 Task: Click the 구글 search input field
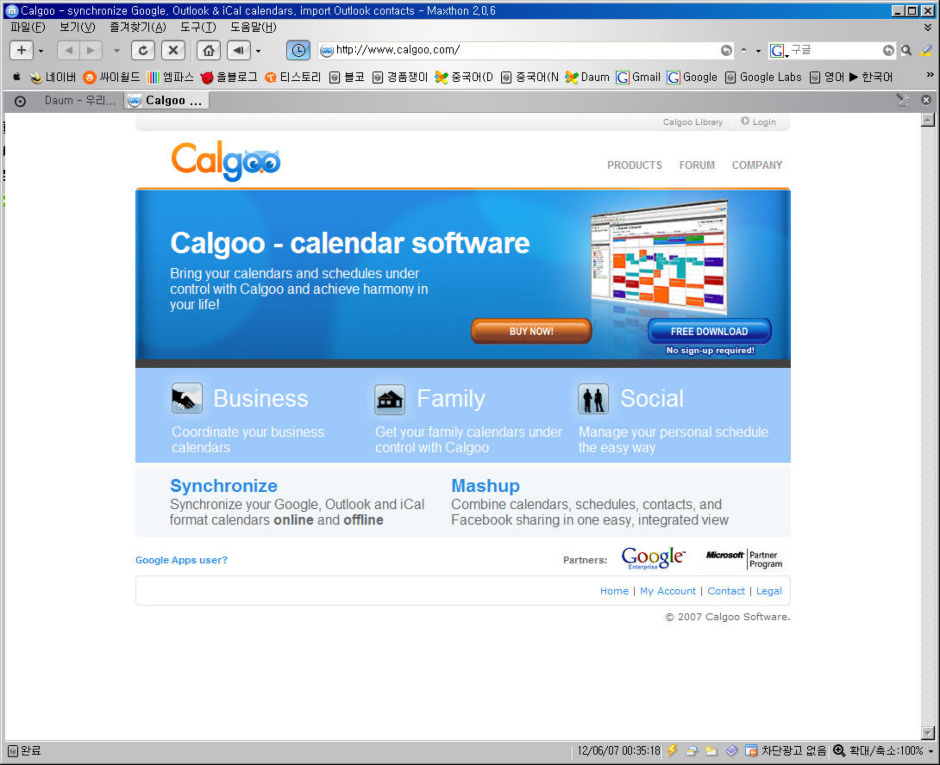coord(834,50)
